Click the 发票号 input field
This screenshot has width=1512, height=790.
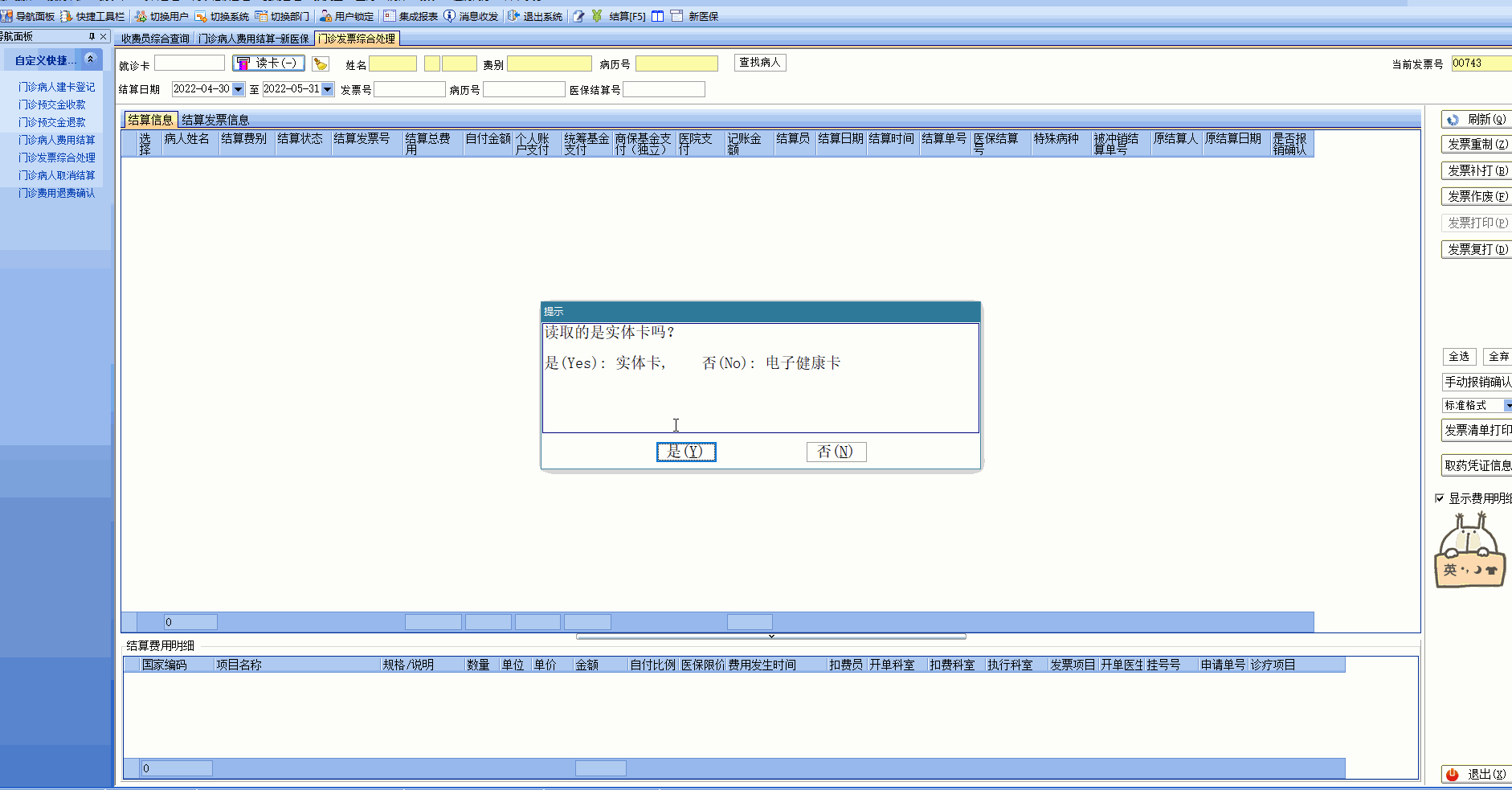point(410,89)
